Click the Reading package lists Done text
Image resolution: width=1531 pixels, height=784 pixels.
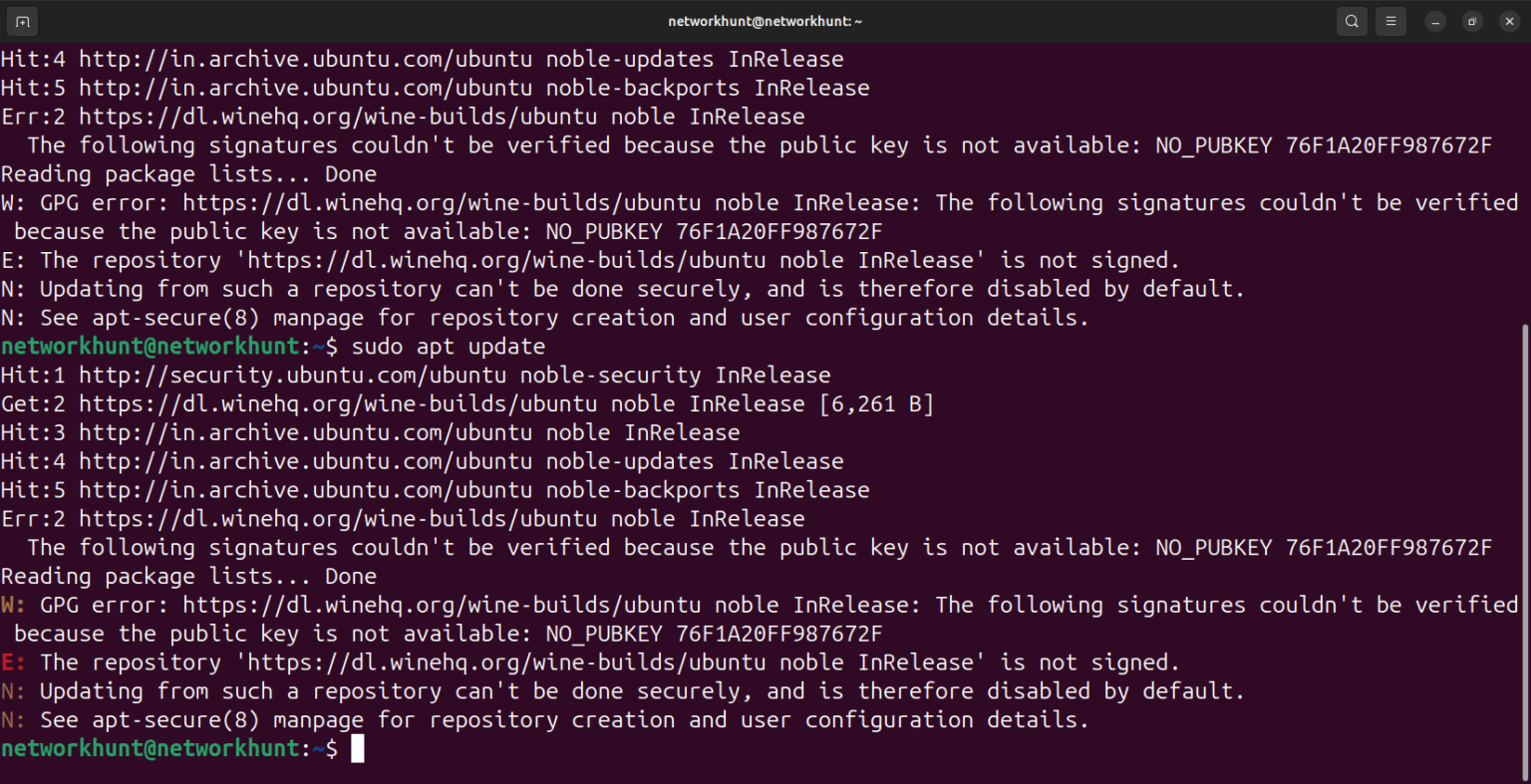click(188, 576)
